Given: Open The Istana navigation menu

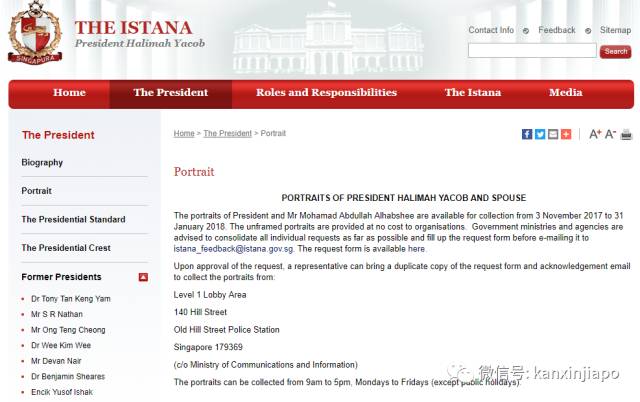Looking at the screenshot, I should click(x=473, y=93).
